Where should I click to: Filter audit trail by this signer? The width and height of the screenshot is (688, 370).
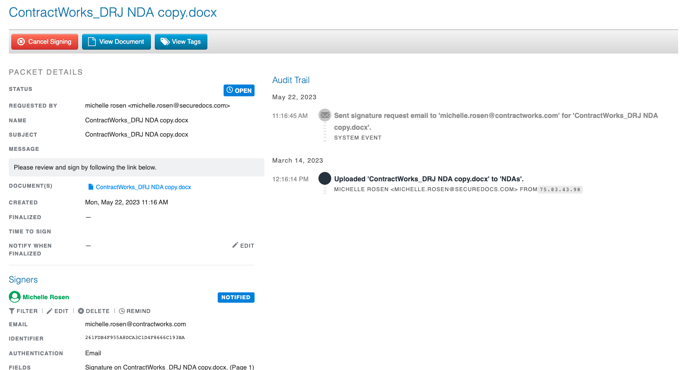click(x=23, y=311)
